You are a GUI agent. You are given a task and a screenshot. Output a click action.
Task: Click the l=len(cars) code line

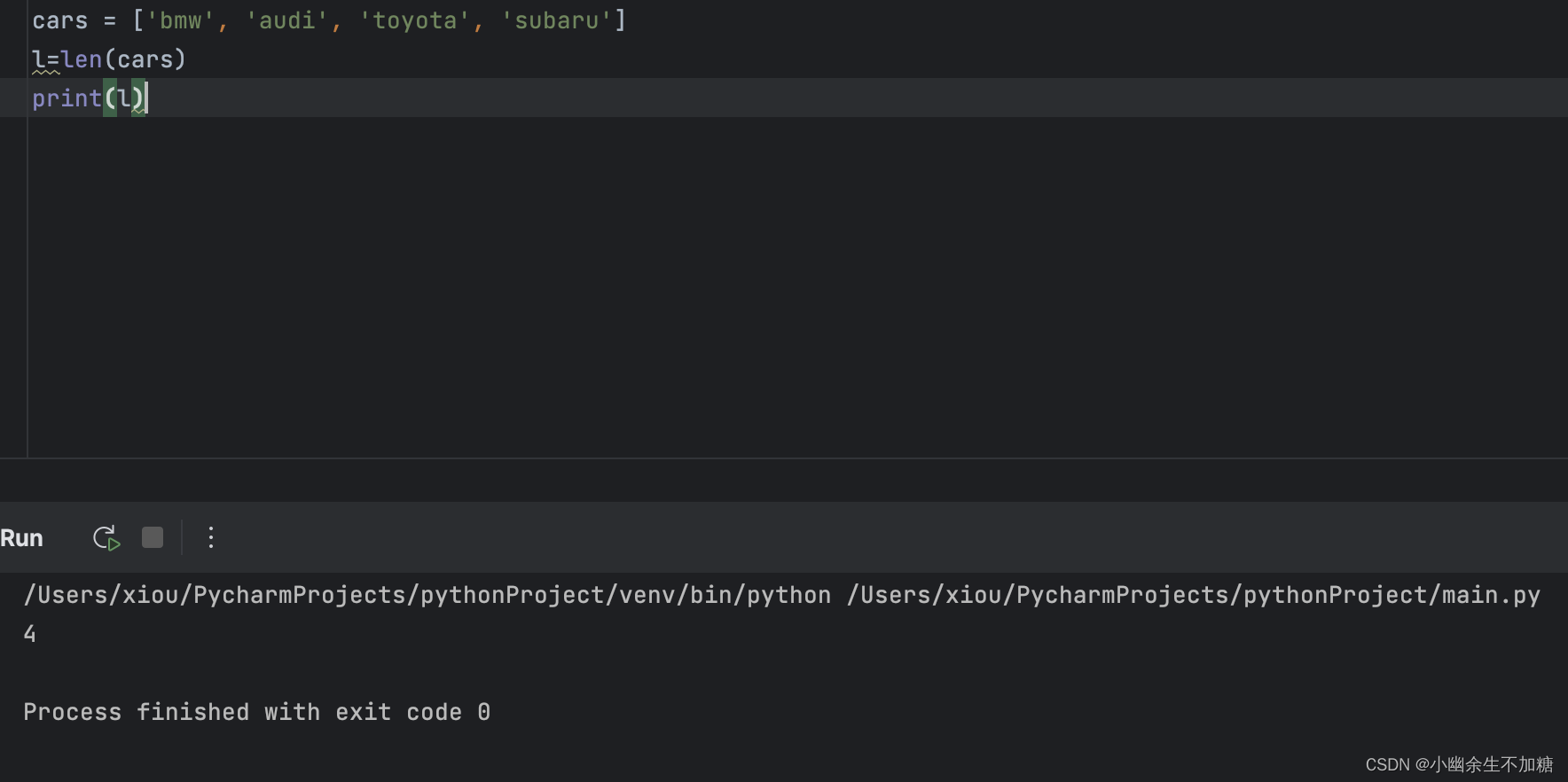coord(109,59)
